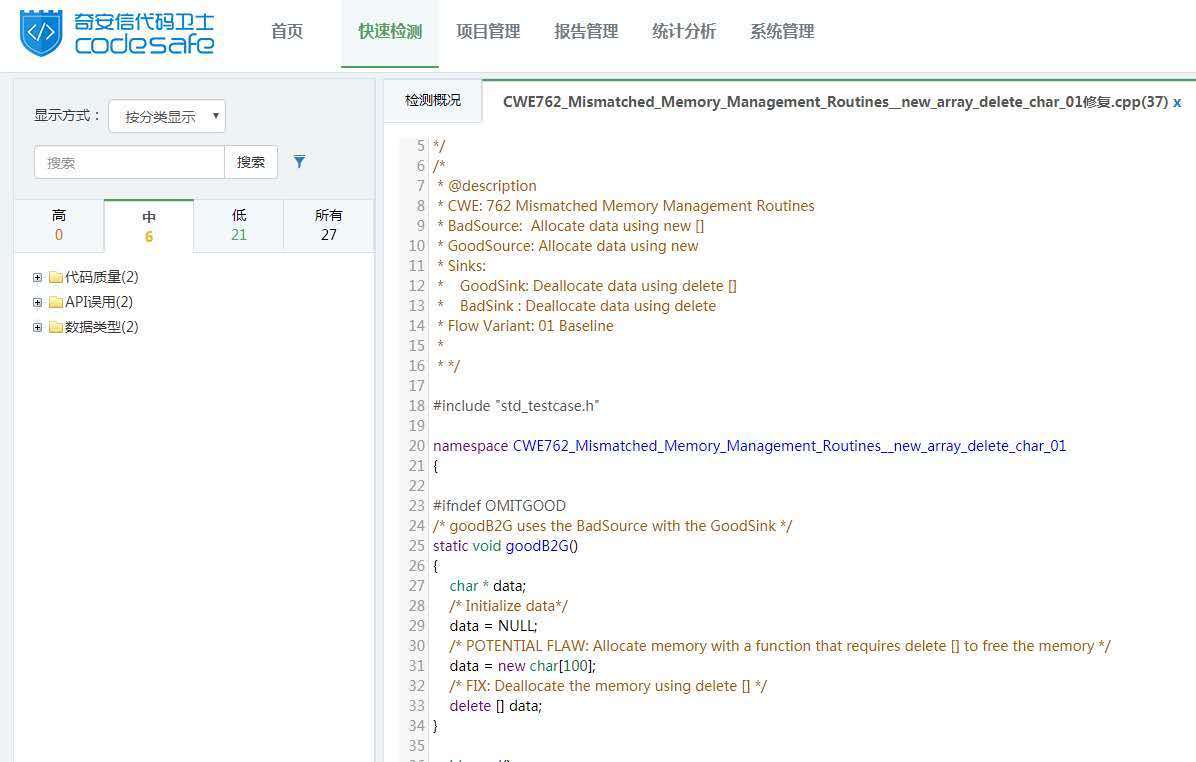Click the API误用 folder icon
This screenshot has width=1196, height=762.
coord(56,302)
